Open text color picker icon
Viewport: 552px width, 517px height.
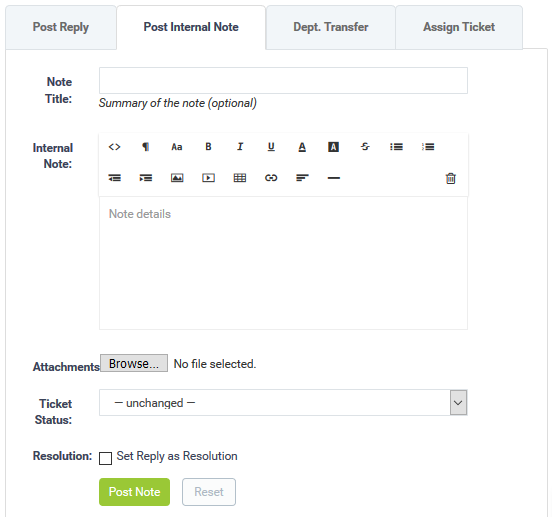tap(302, 147)
